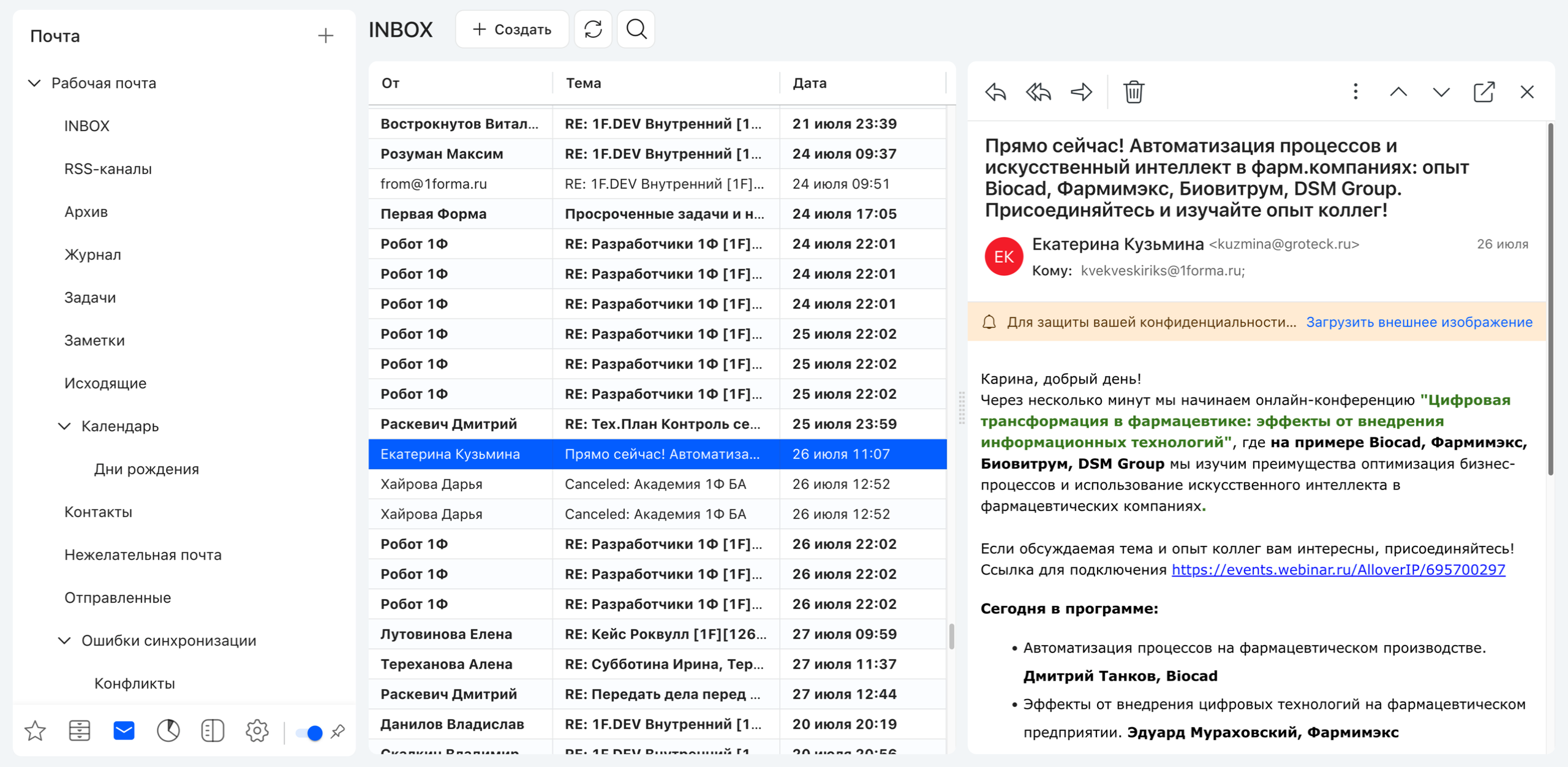This screenshot has width=1568, height=767.
Task: Open the RSS-каналы folder
Action: pyautogui.click(x=108, y=168)
